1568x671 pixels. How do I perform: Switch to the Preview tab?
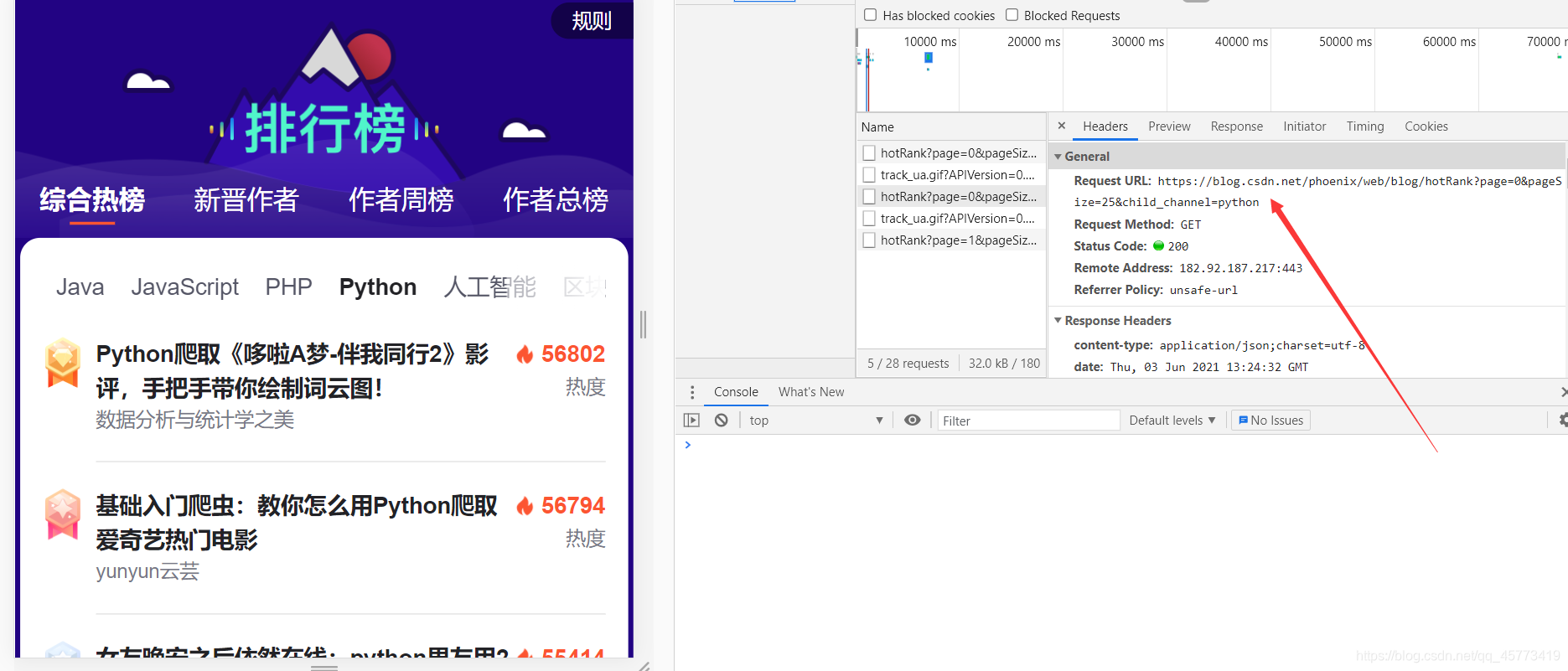point(1169,126)
